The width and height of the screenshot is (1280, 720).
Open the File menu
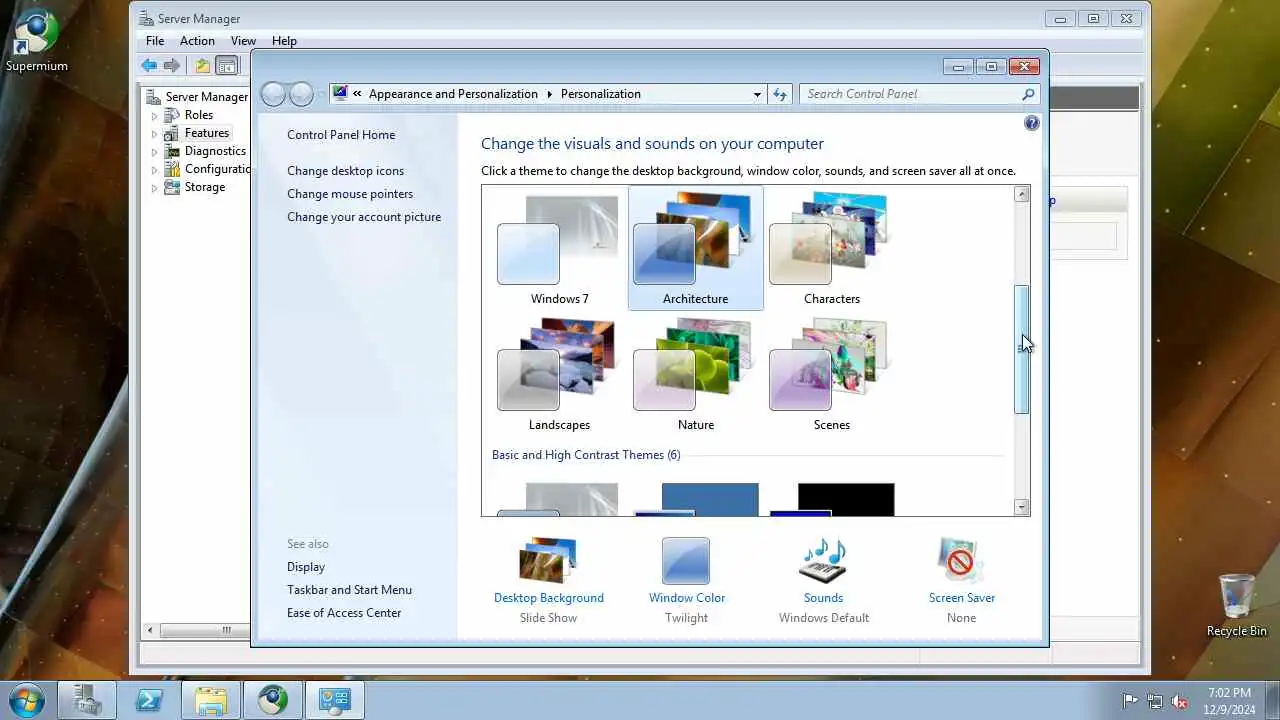pyautogui.click(x=155, y=41)
